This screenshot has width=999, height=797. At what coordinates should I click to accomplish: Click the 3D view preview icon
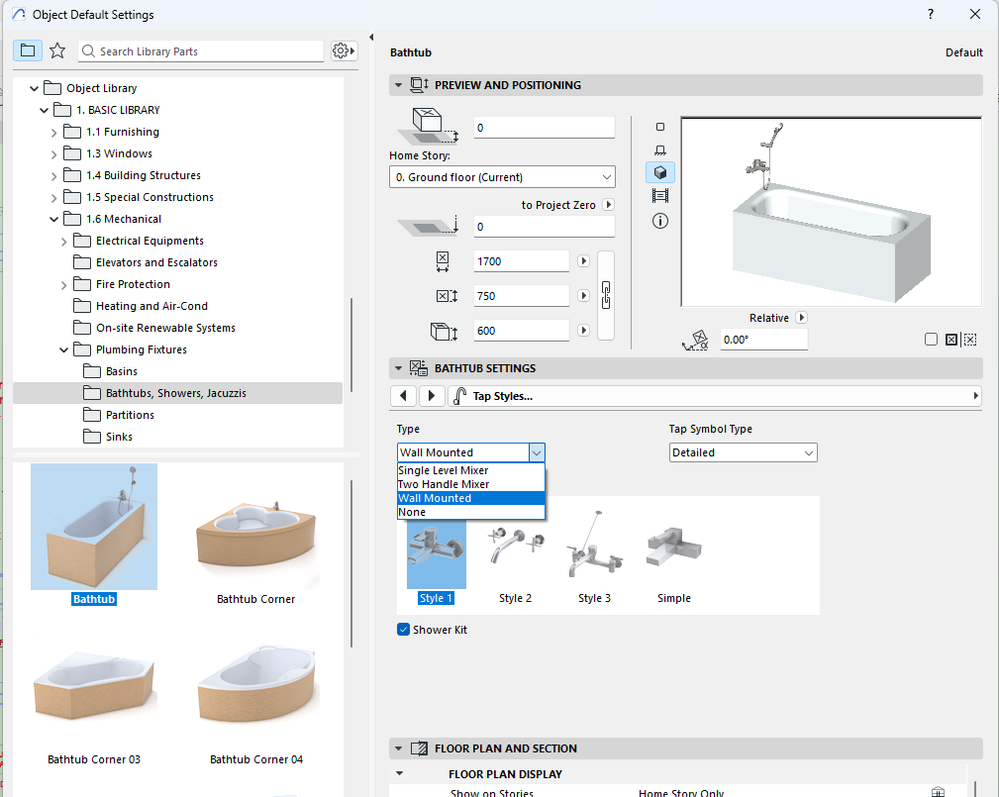(x=660, y=173)
